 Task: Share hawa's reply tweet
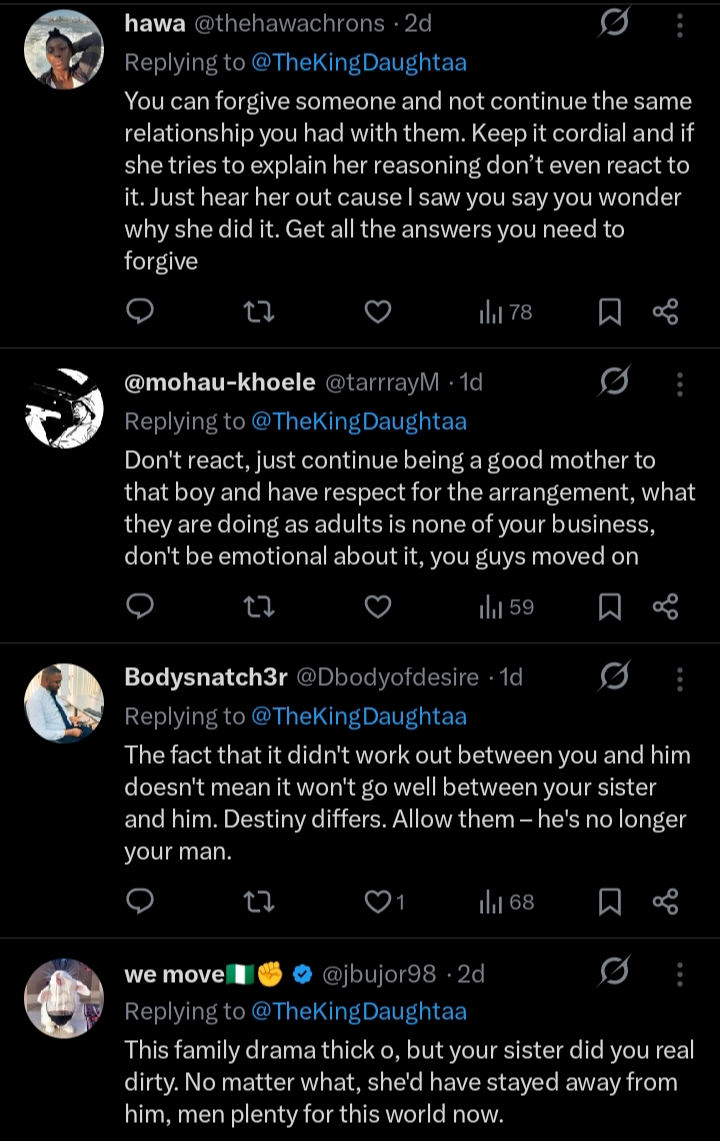click(665, 313)
